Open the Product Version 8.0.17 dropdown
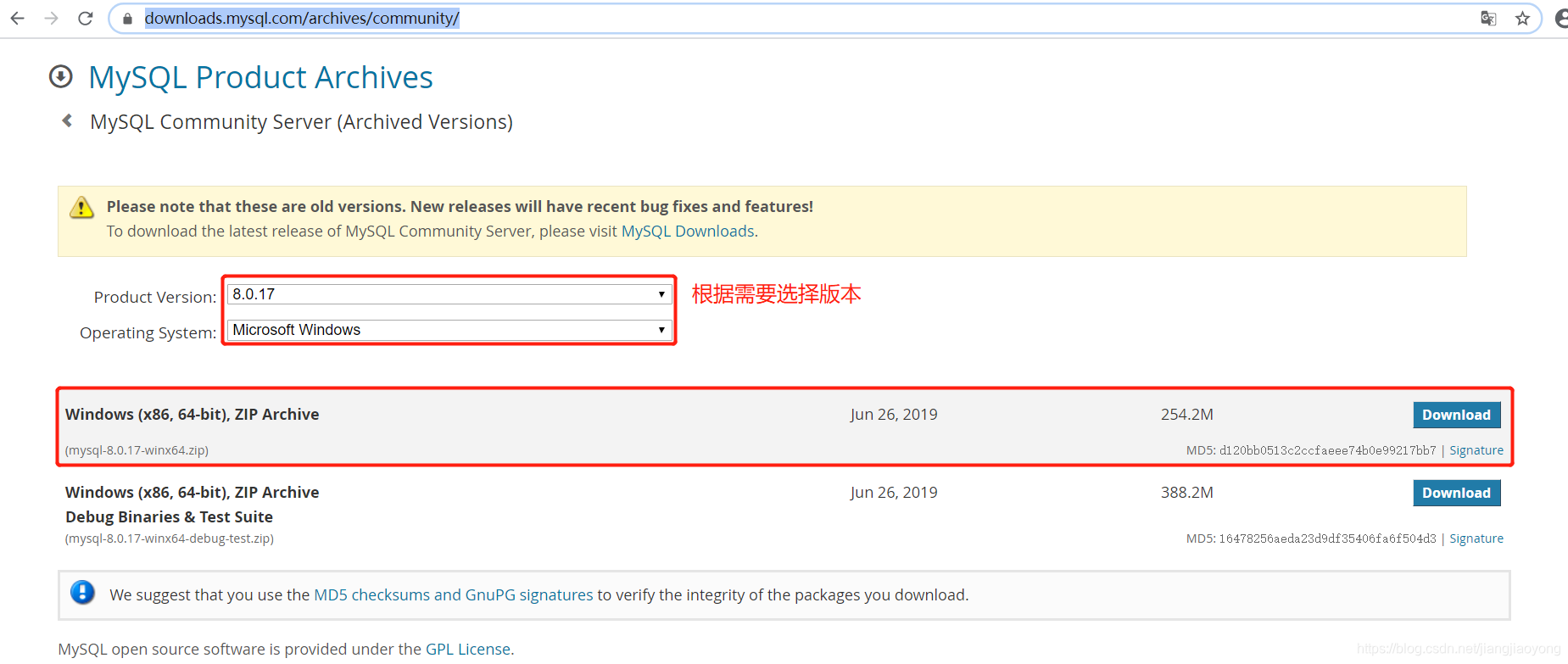This screenshot has height=664, width=1568. click(x=449, y=294)
